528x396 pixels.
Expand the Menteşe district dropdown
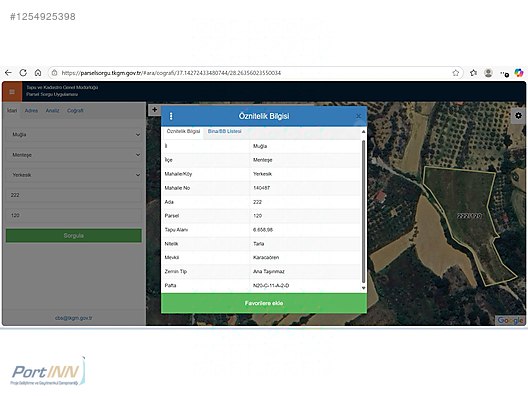[x=74, y=155]
